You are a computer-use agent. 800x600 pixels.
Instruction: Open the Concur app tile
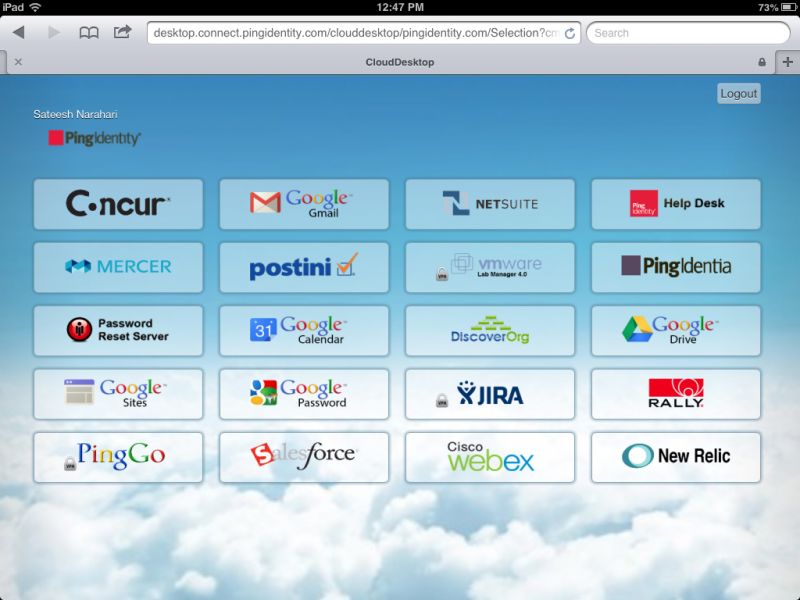click(x=118, y=204)
